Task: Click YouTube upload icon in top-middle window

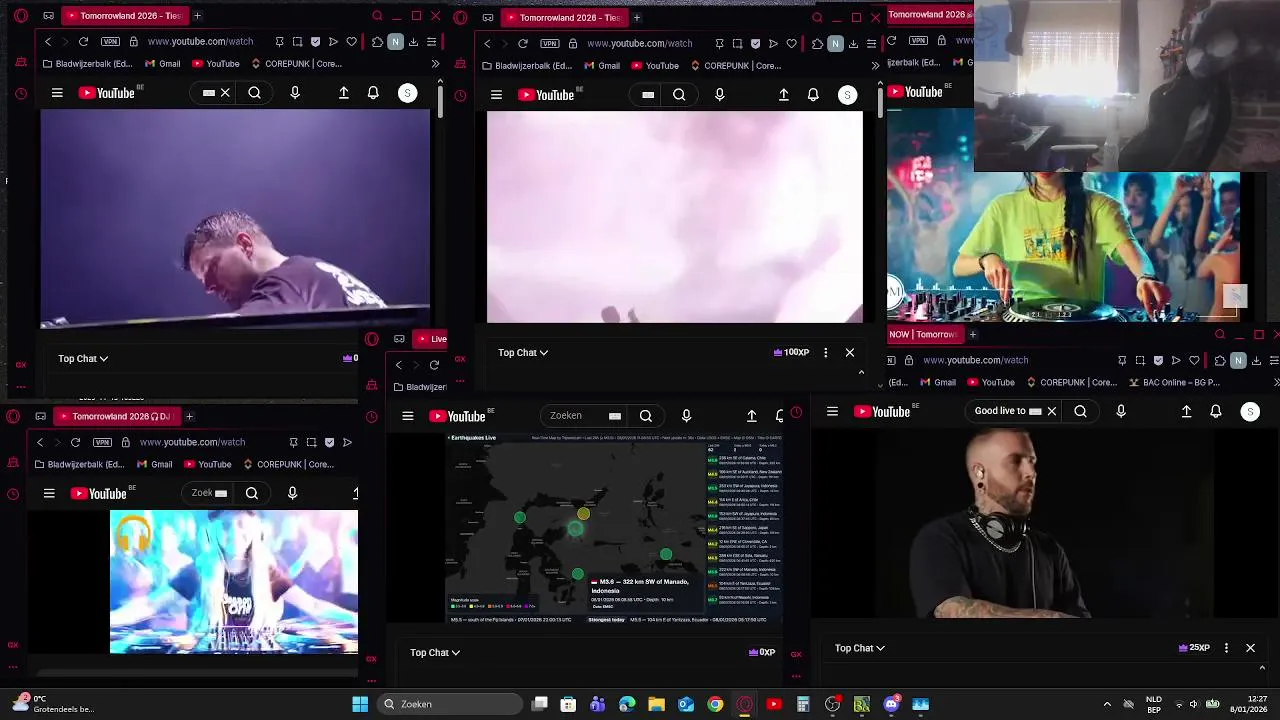Action: [x=783, y=95]
